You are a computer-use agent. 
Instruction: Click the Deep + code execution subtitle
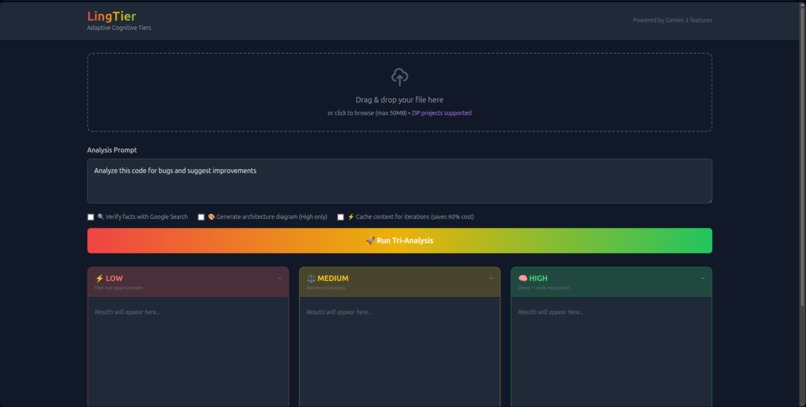tap(544, 288)
